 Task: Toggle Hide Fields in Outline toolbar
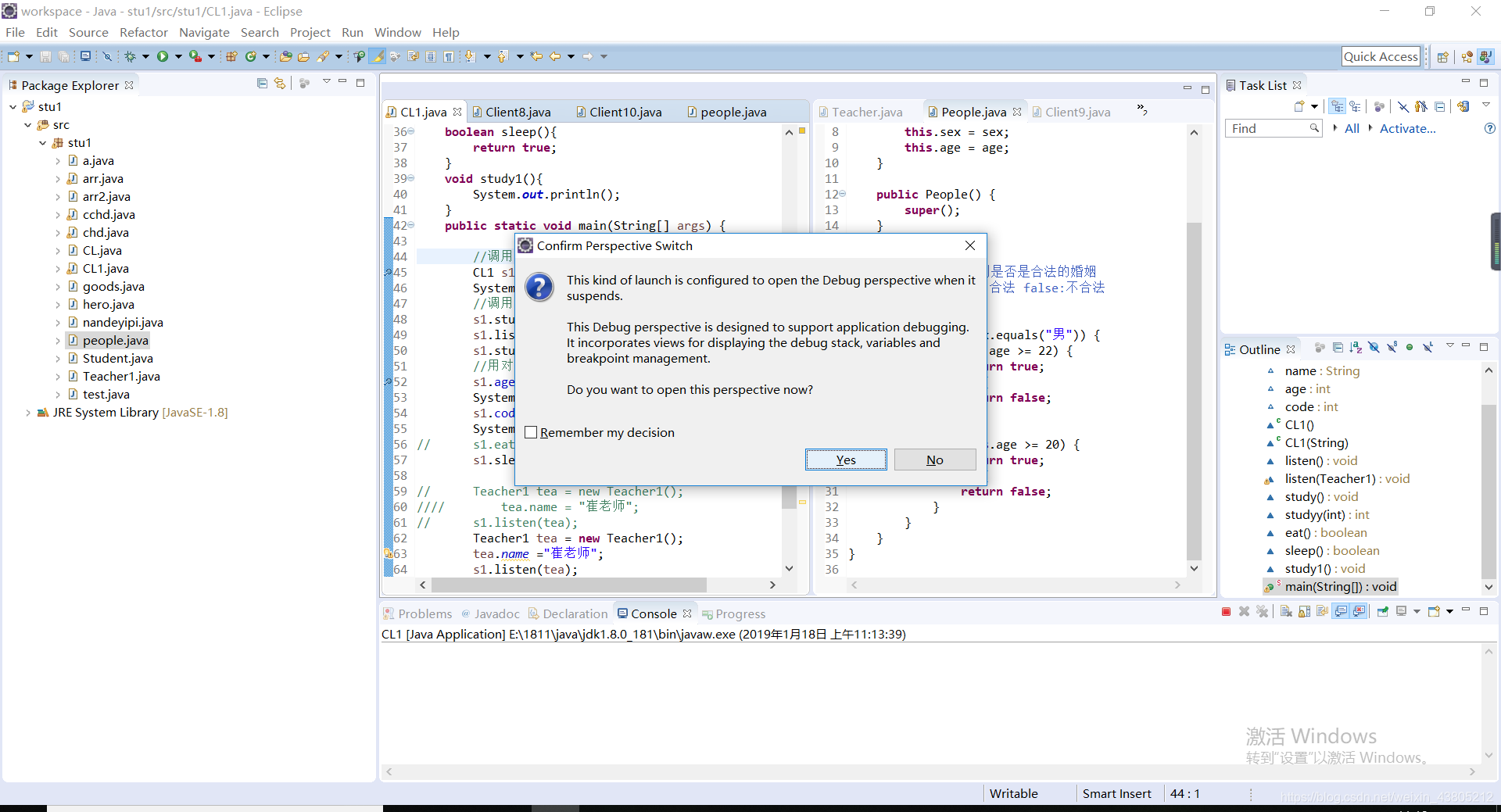(x=1374, y=347)
